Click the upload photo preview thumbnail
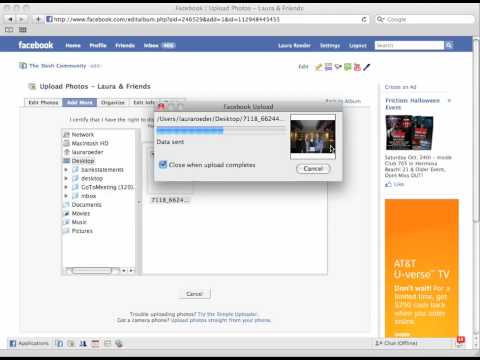The height and width of the screenshot is (360, 480). pyautogui.click(x=313, y=137)
